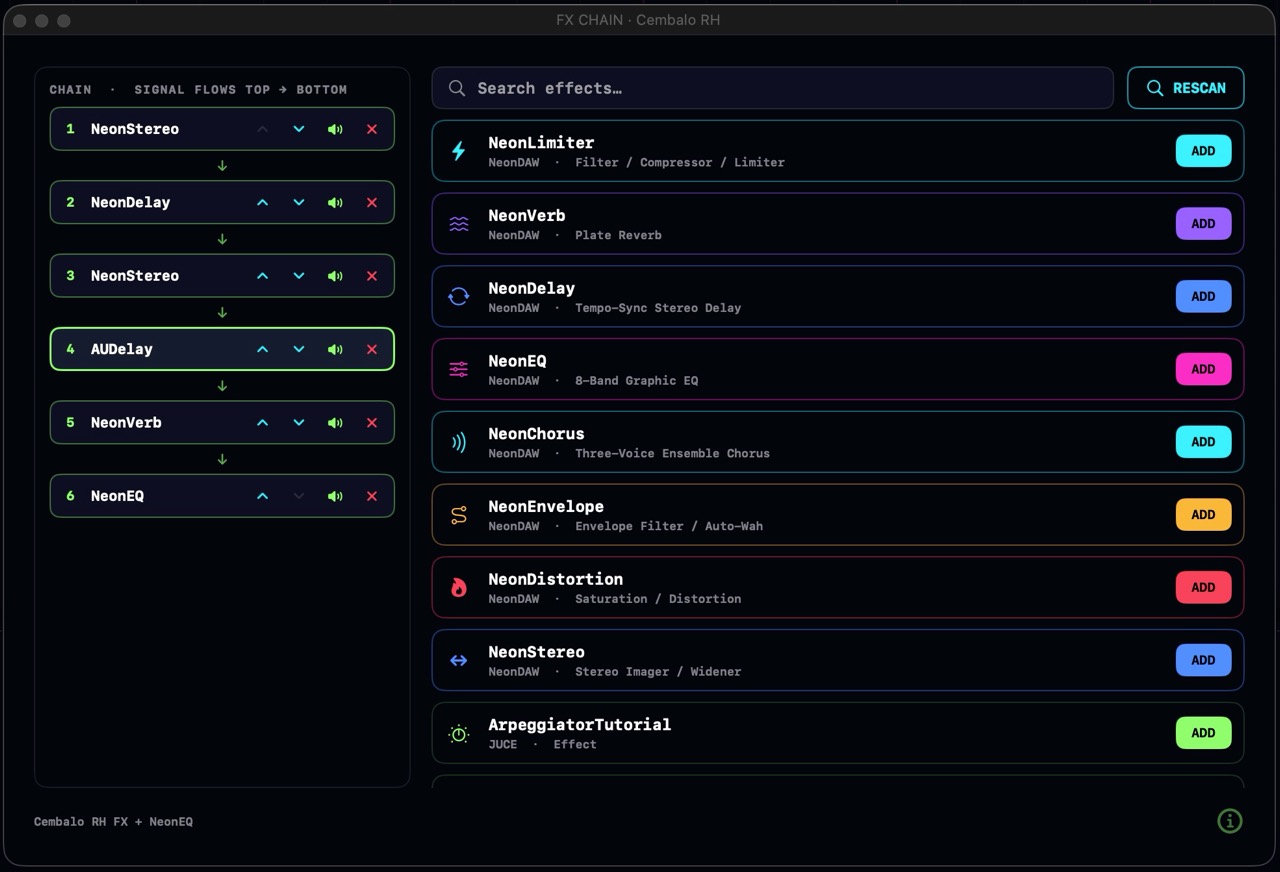Move slot 2 NeonDelay up
This screenshot has height=872, width=1280.
tap(262, 202)
